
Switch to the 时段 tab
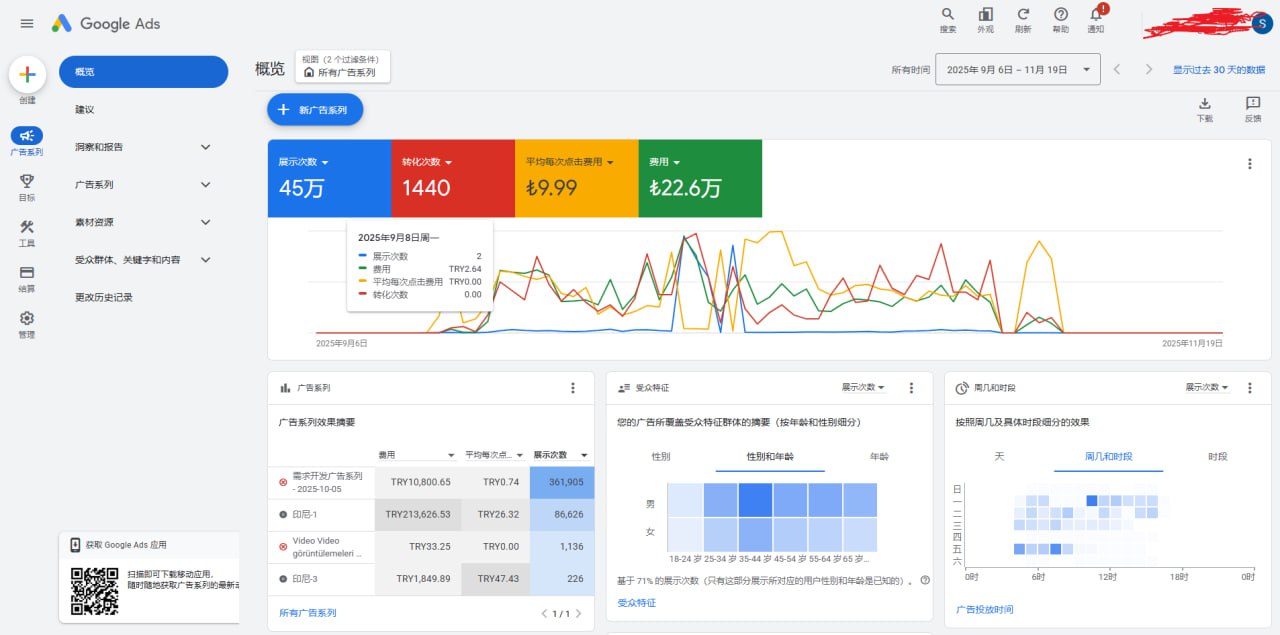coord(1217,457)
